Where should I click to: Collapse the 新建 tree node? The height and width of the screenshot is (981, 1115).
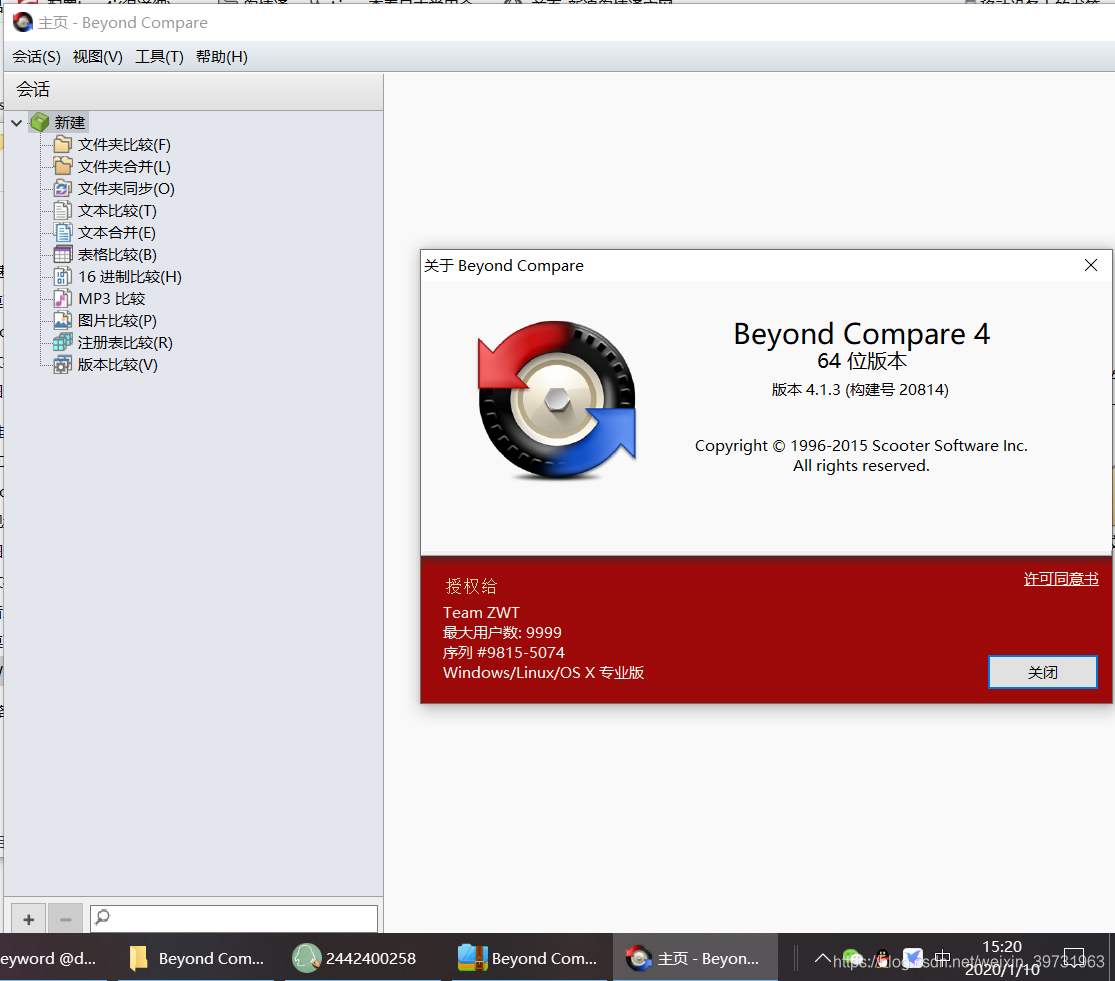[x=16, y=123]
